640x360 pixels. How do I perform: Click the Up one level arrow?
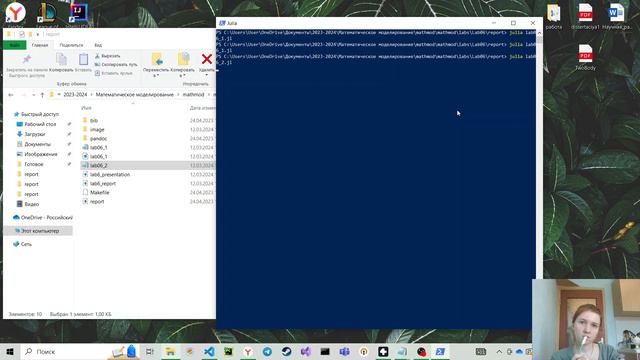pyautogui.click(x=42, y=95)
